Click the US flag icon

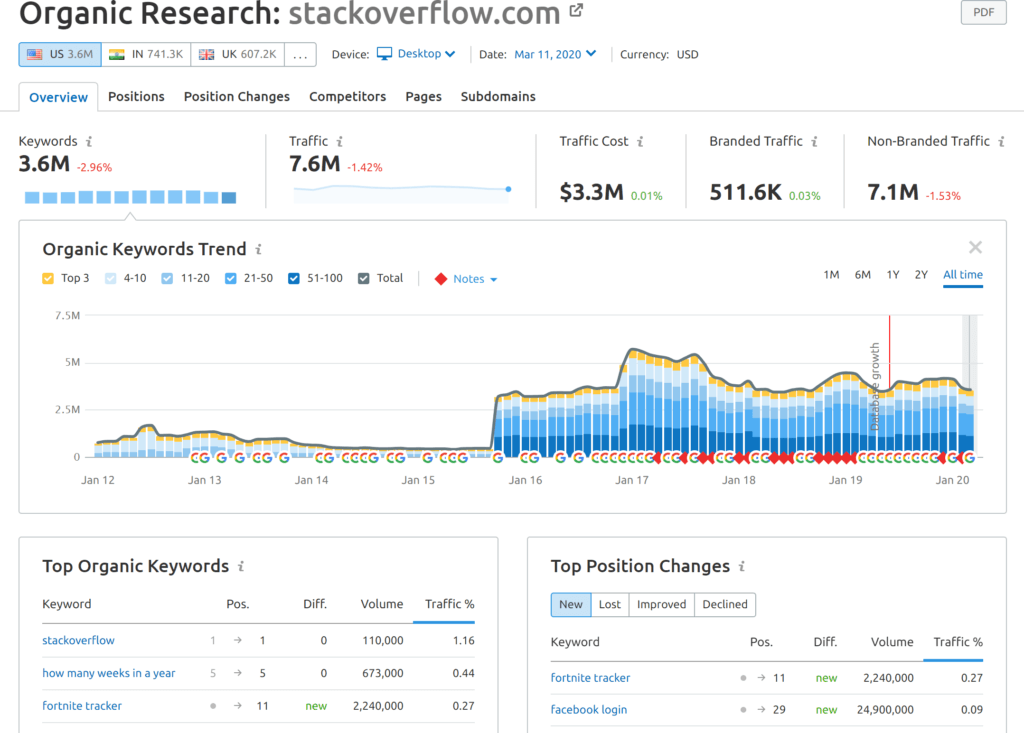35,54
